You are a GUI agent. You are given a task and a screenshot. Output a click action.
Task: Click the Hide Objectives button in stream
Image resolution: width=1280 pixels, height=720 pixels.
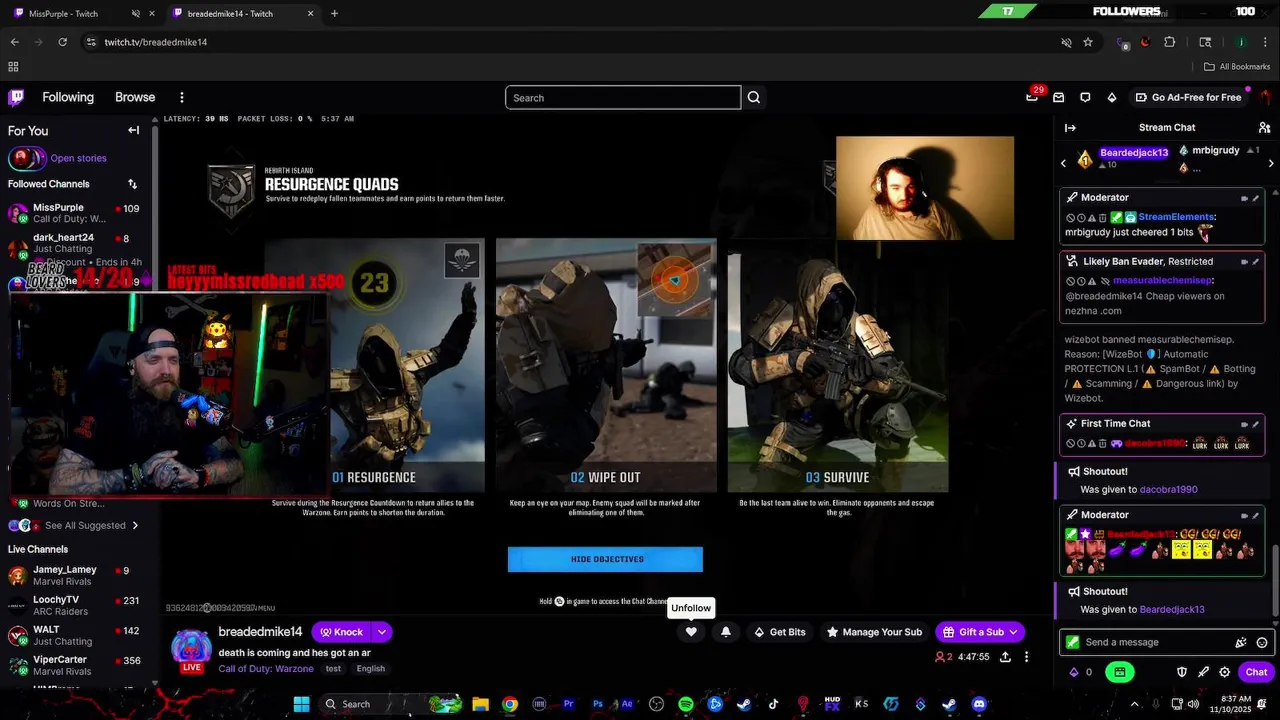pyautogui.click(x=606, y=559)
